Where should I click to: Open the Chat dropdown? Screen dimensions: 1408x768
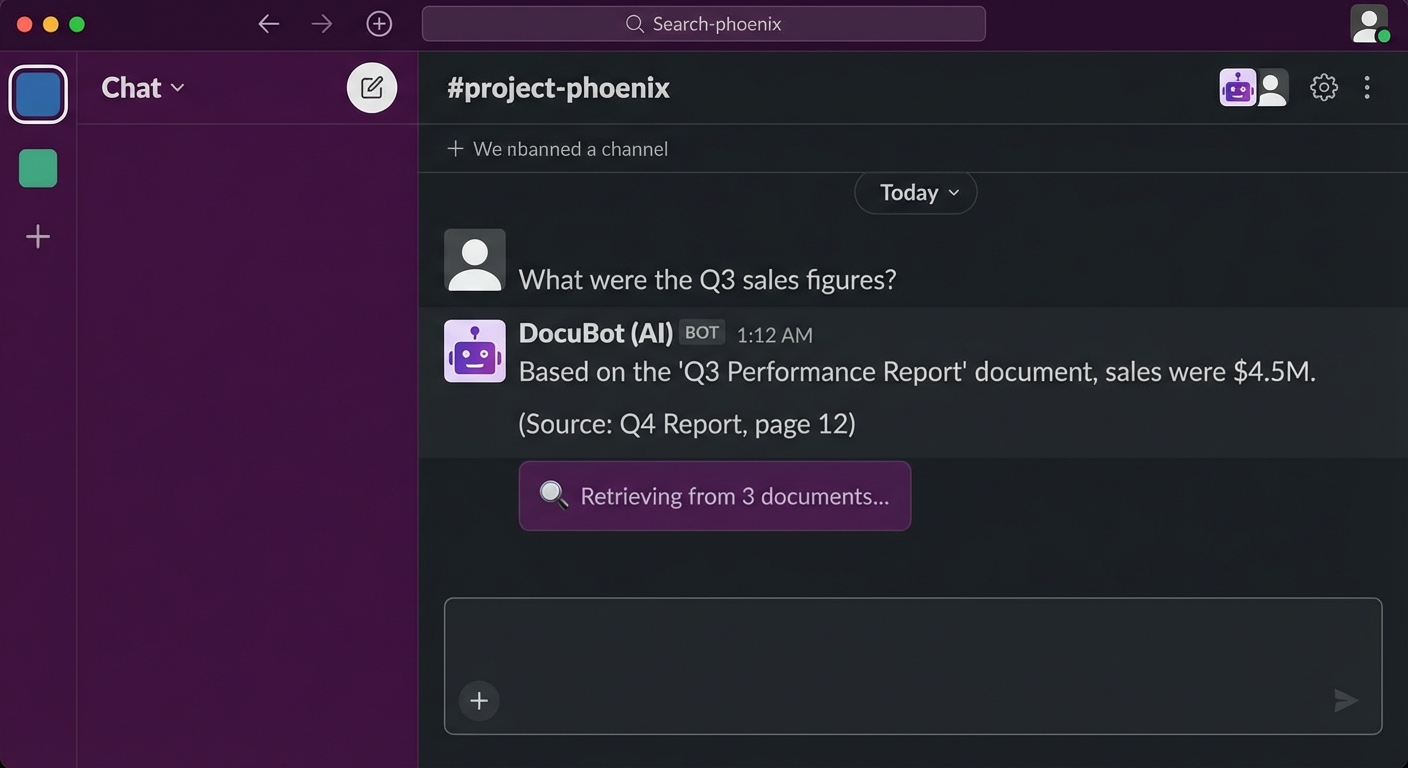141,88
